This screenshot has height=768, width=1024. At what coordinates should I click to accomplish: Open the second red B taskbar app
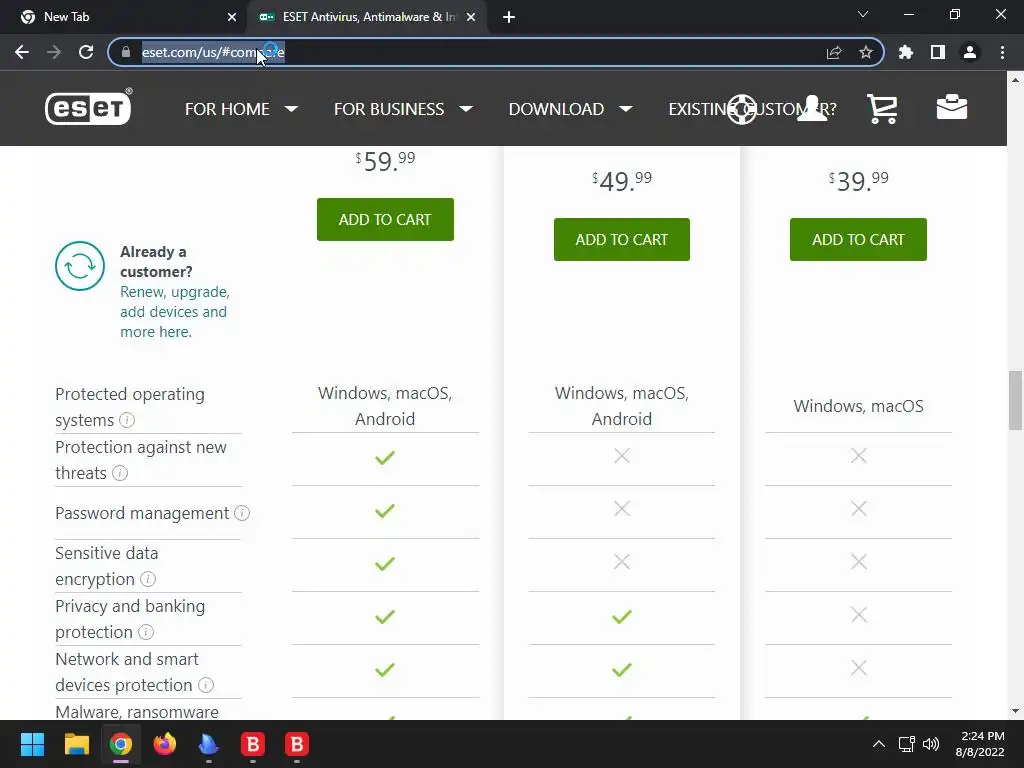(296, 744)
